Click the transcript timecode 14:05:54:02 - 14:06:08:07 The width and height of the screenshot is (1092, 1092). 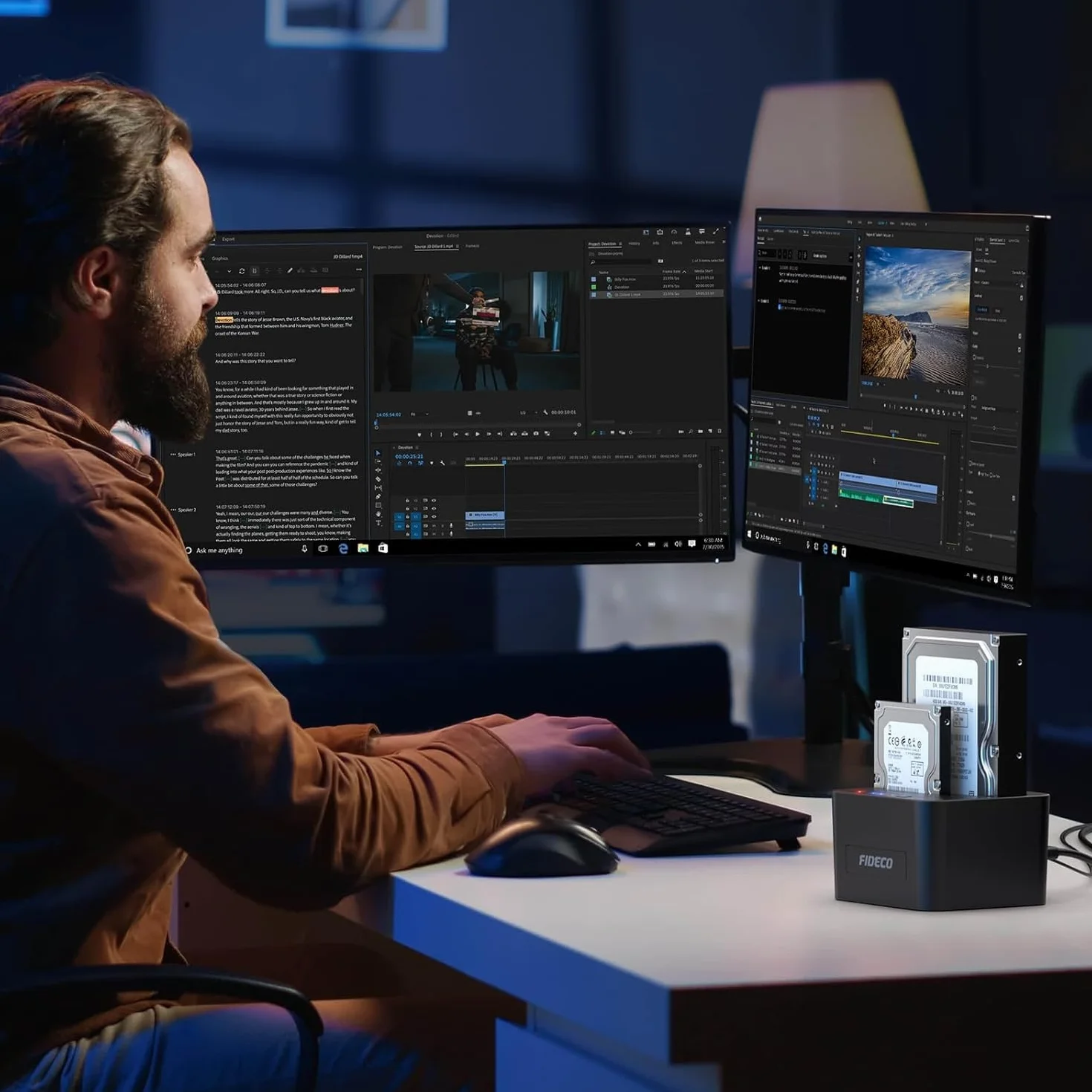click(240, 285)
